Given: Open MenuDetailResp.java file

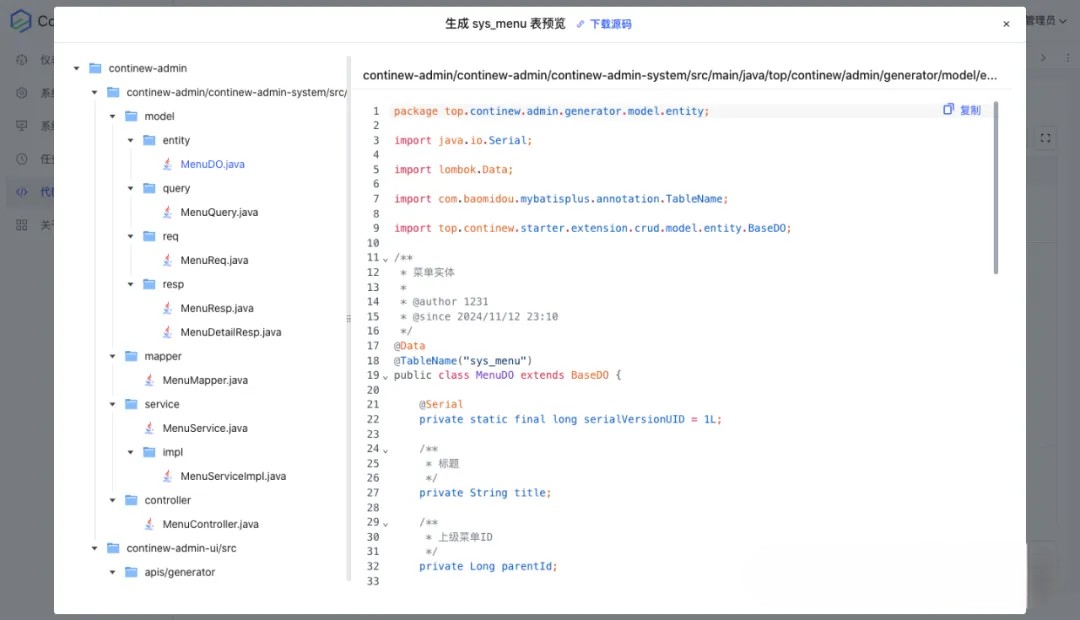Looking at the screenshot, I should (x=230, y=332).
